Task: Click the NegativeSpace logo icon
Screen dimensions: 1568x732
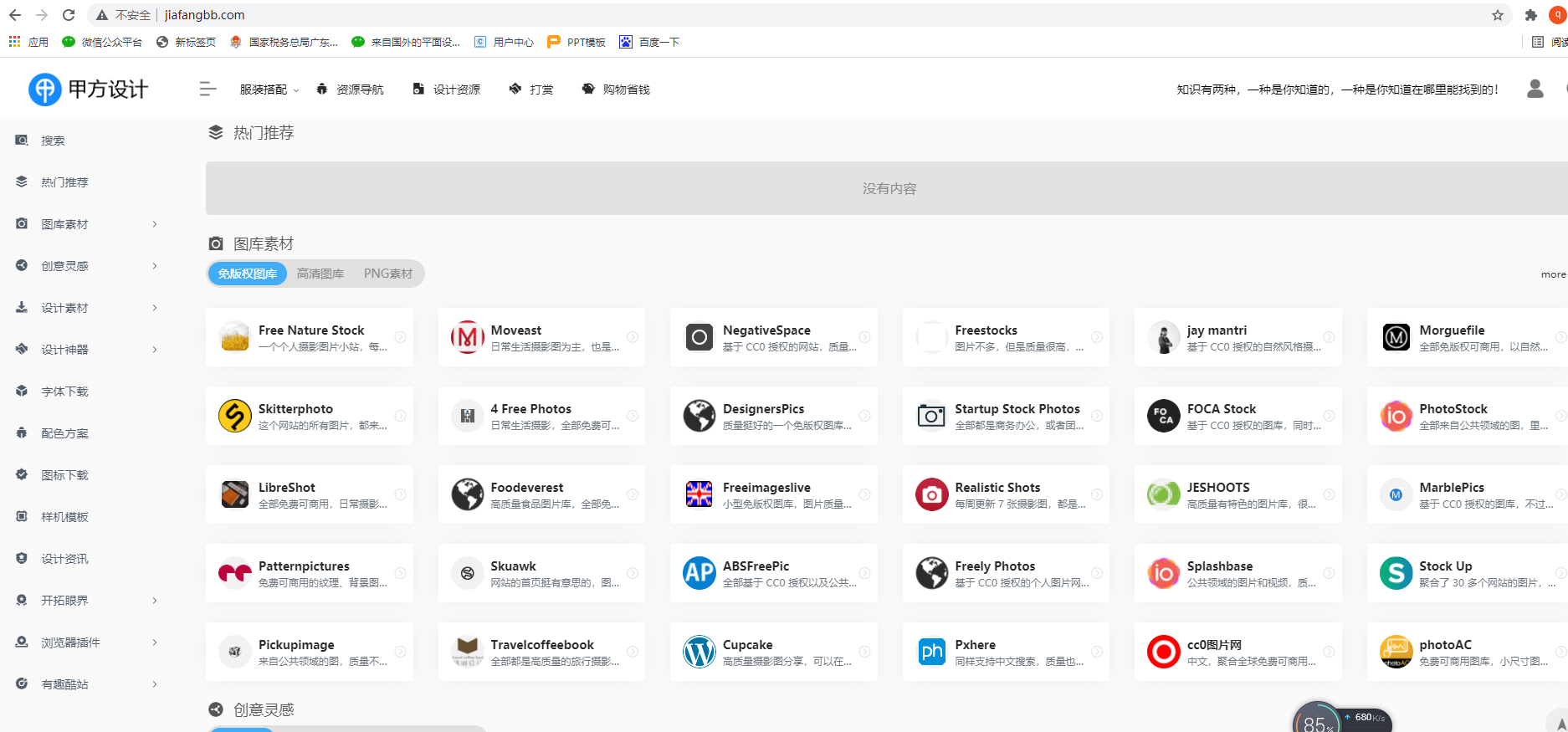Action: tap(699, 337)
